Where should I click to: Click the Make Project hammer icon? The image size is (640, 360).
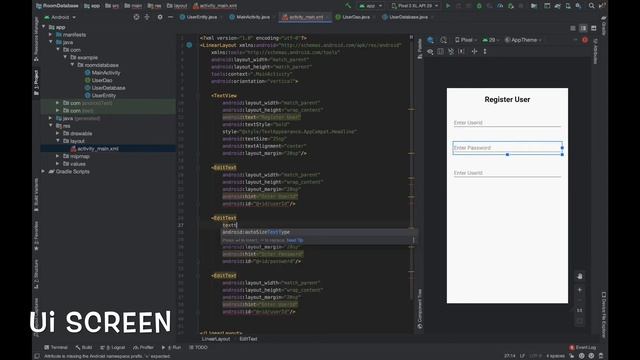(x=348, y=6)
